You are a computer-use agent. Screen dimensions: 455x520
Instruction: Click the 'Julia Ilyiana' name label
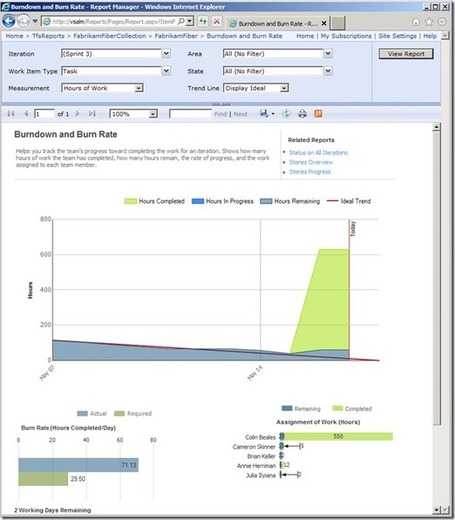point(261,475)
